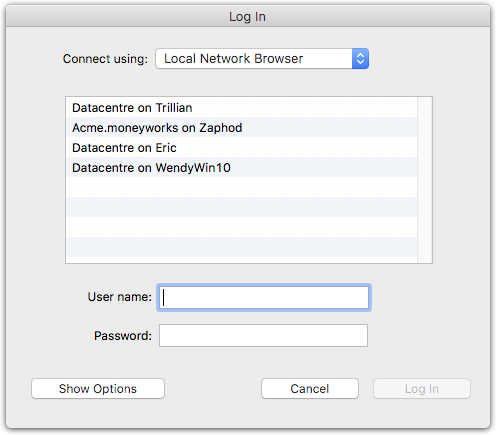Click the Connect using label
Screen dimensions: 496x435
(x=105, y=59)
